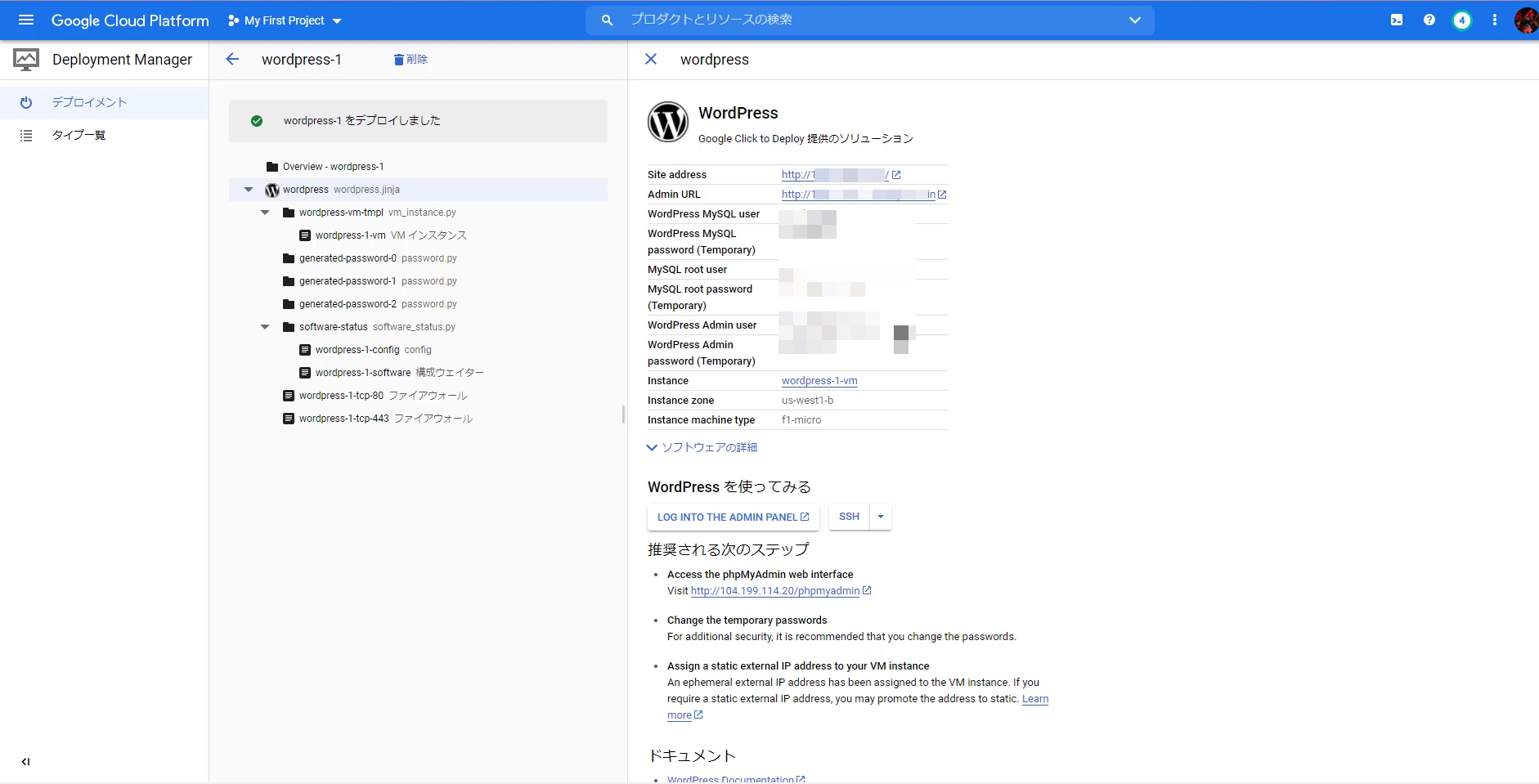This screenshot has width=1539, height=784.
Task: Collapse the wordpress-vm-tmpl tree node
Action: 265,213
